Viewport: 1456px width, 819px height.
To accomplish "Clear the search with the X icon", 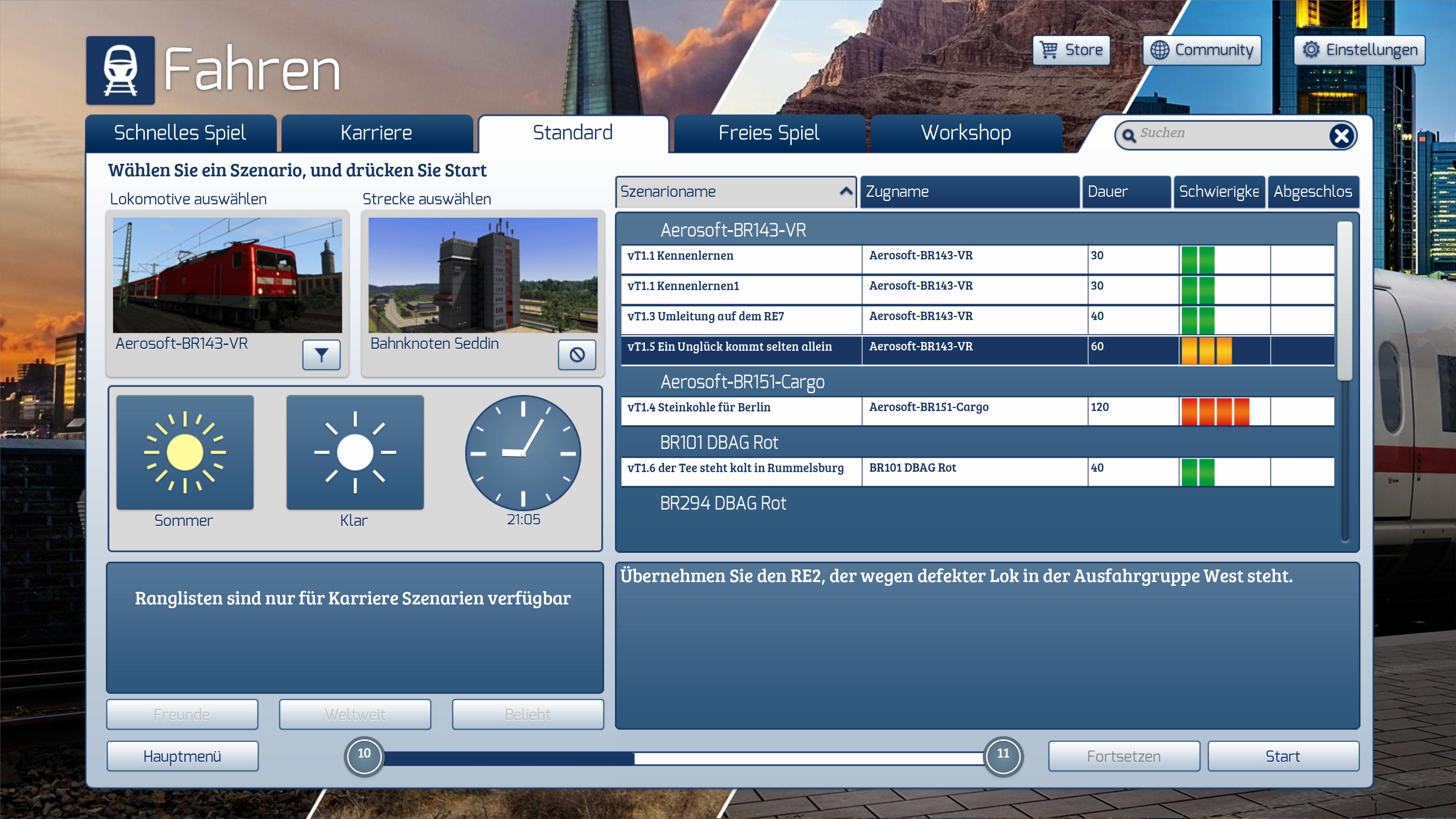I will pyautogui.click(x=1341, y=136).
